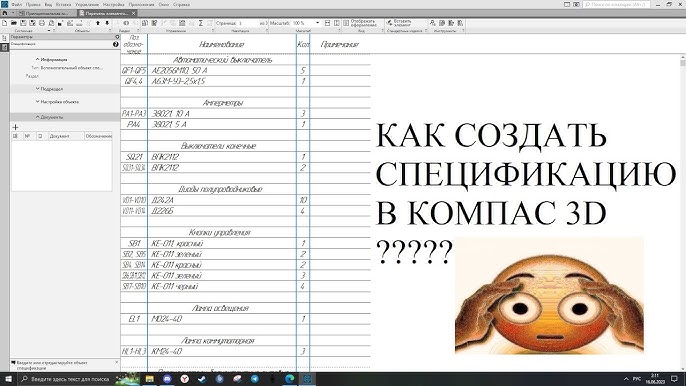
Task: Click the last icon in the Инструменты group
Action: tap(460, 23)
